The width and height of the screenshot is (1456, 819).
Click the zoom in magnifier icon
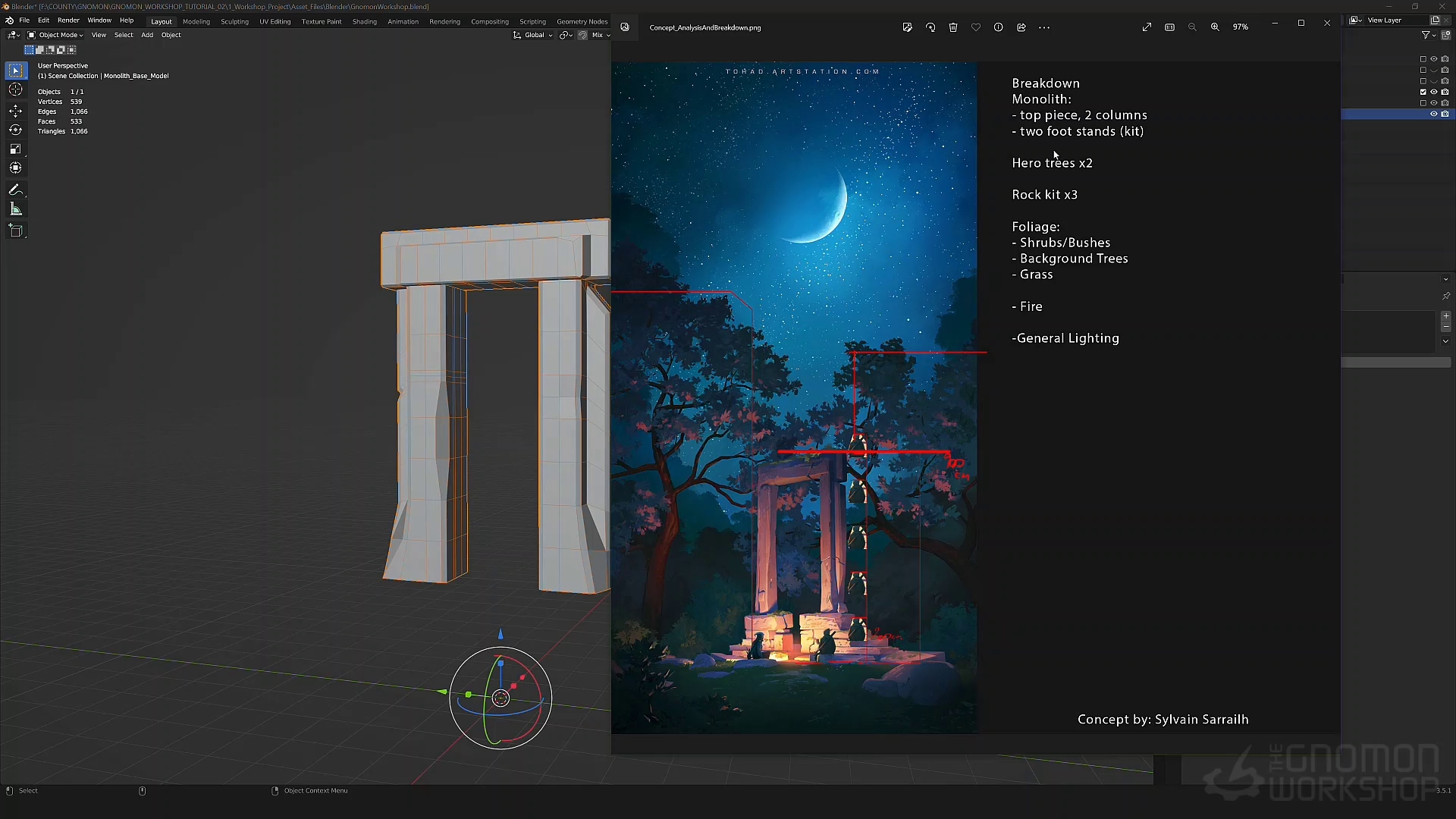(1215, 27)
